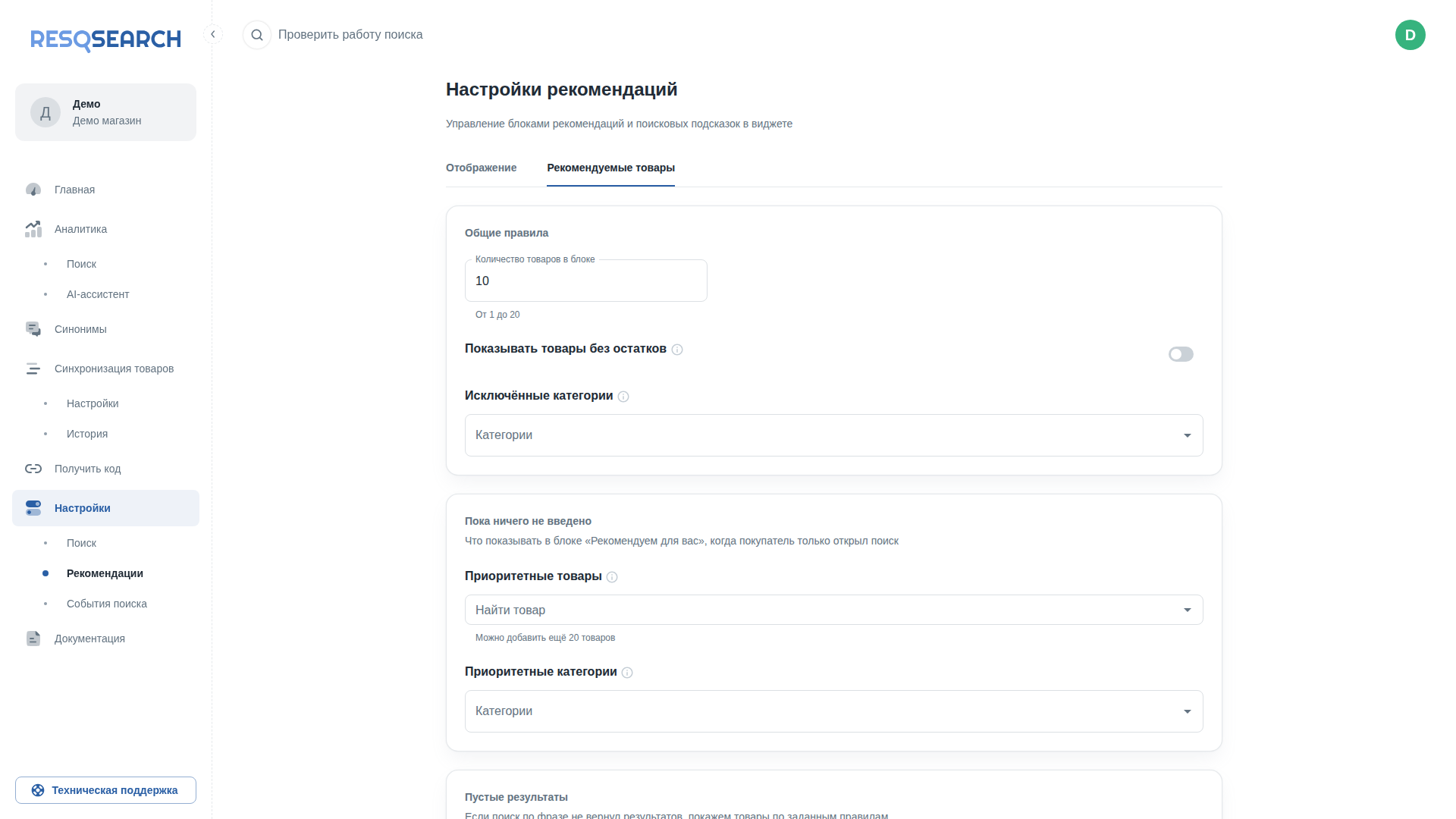
Task: Open Настройки under Синхронизация товаров
Action: pyautogui.click(x=93, y=403)
